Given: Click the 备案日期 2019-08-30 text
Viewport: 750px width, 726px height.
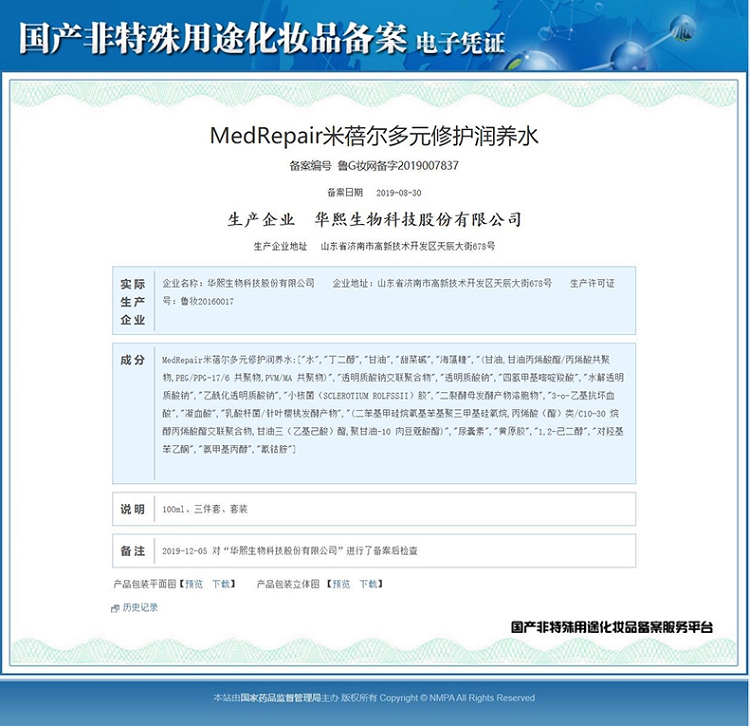Looking at the screenshot, I should click(374, 192).
